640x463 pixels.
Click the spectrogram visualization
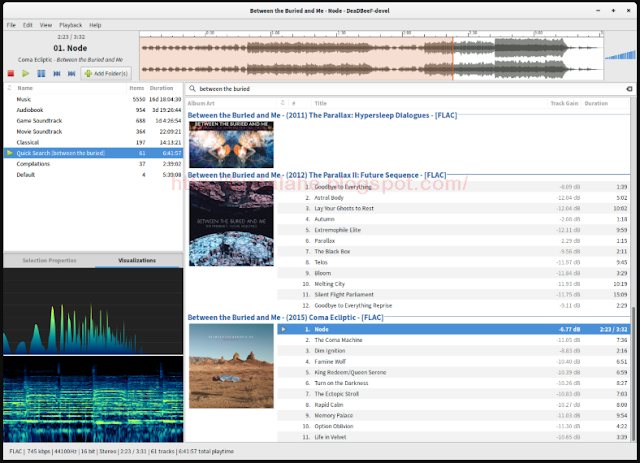93,399
